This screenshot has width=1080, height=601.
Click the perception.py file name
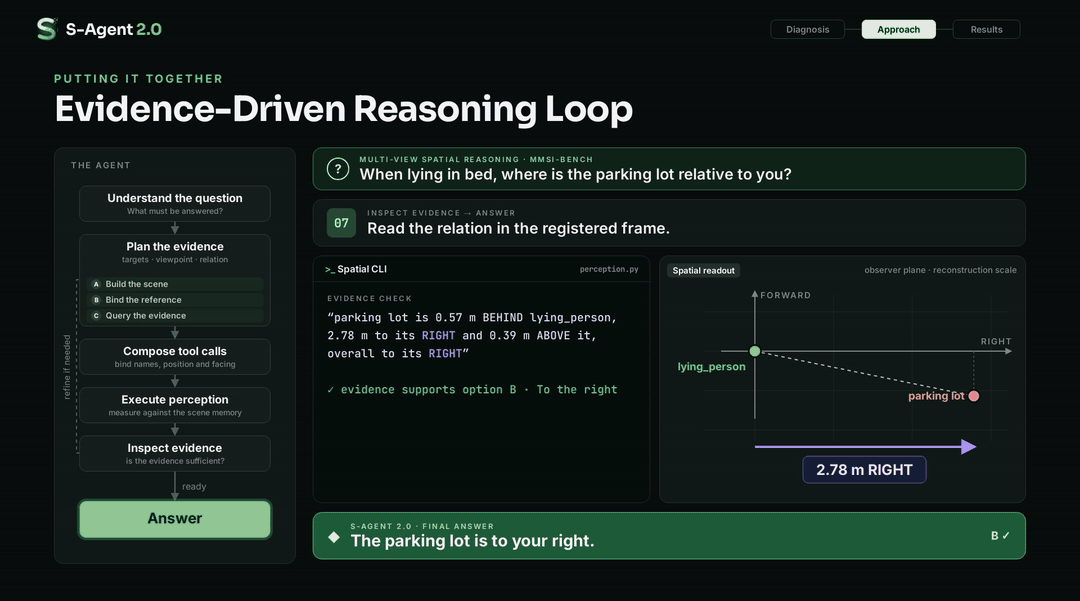coord(609,269)
